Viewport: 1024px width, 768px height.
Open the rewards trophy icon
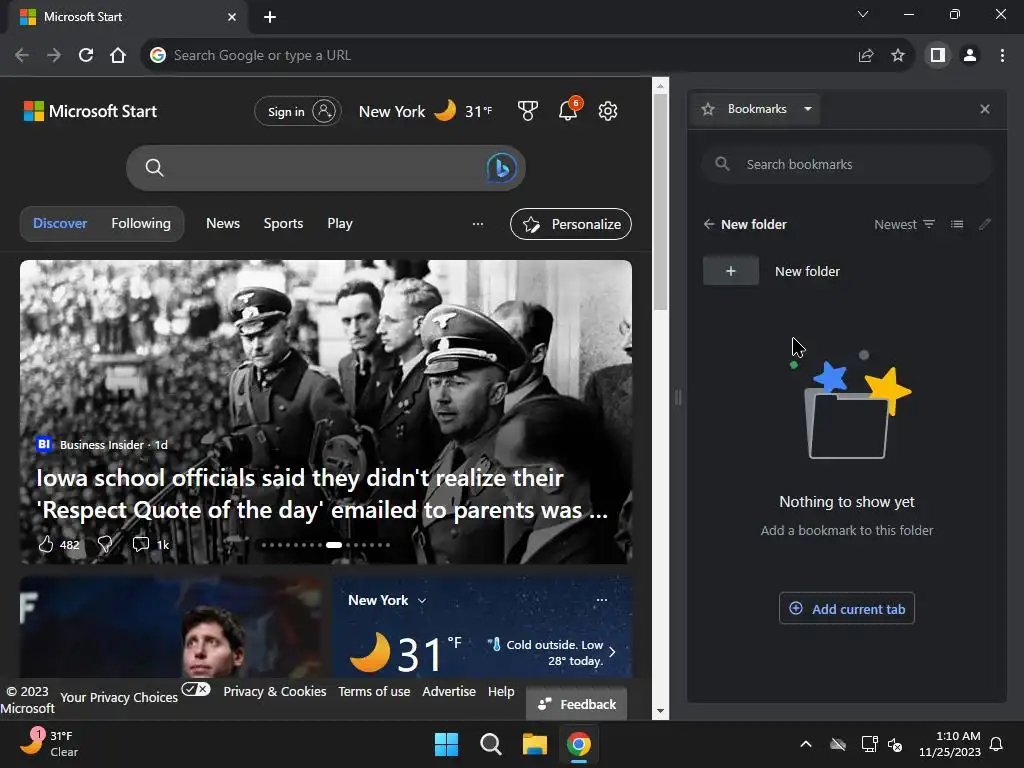[528, 111]
